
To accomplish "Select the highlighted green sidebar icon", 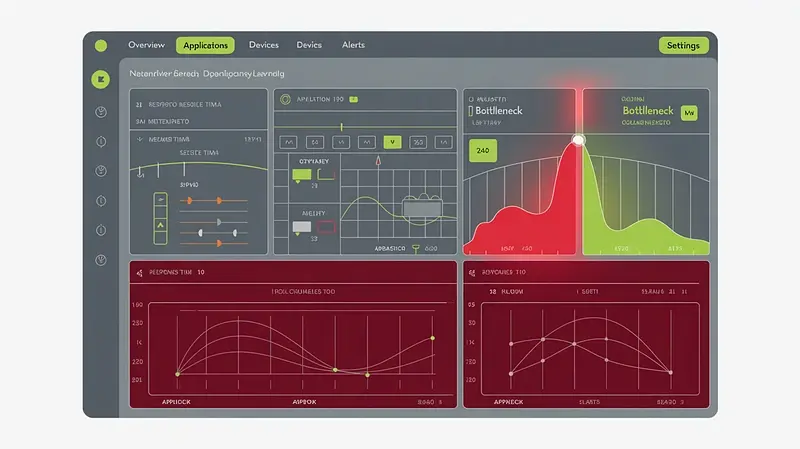I will (100, 80).
